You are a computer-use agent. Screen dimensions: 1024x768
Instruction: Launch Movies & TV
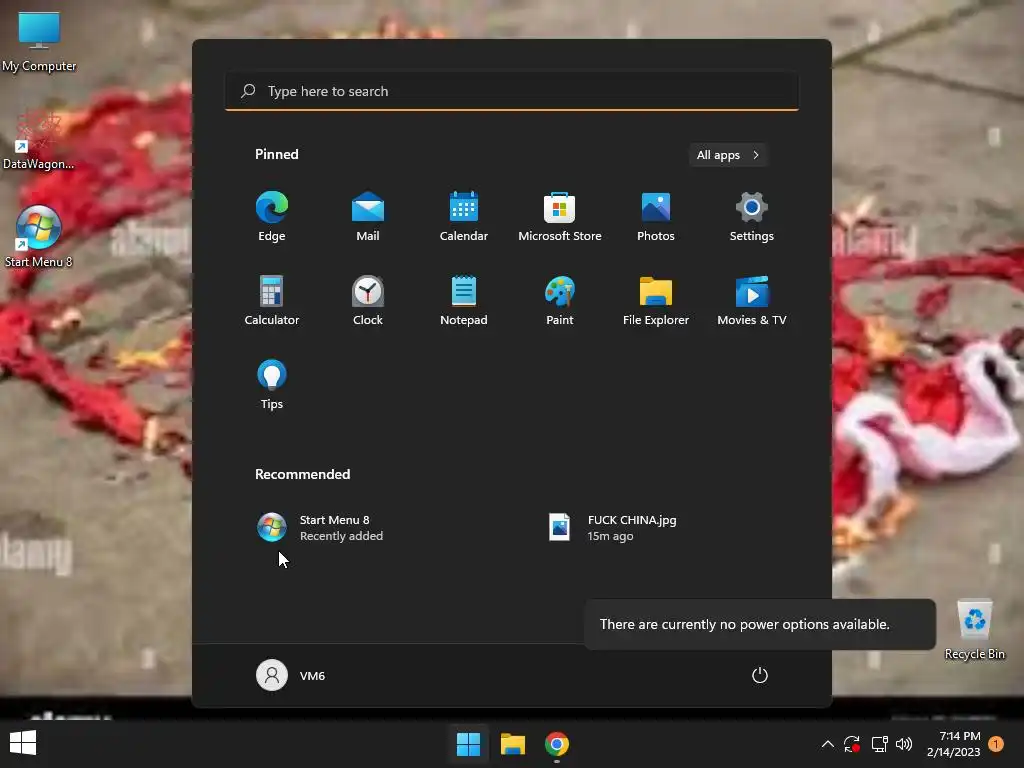752,300
